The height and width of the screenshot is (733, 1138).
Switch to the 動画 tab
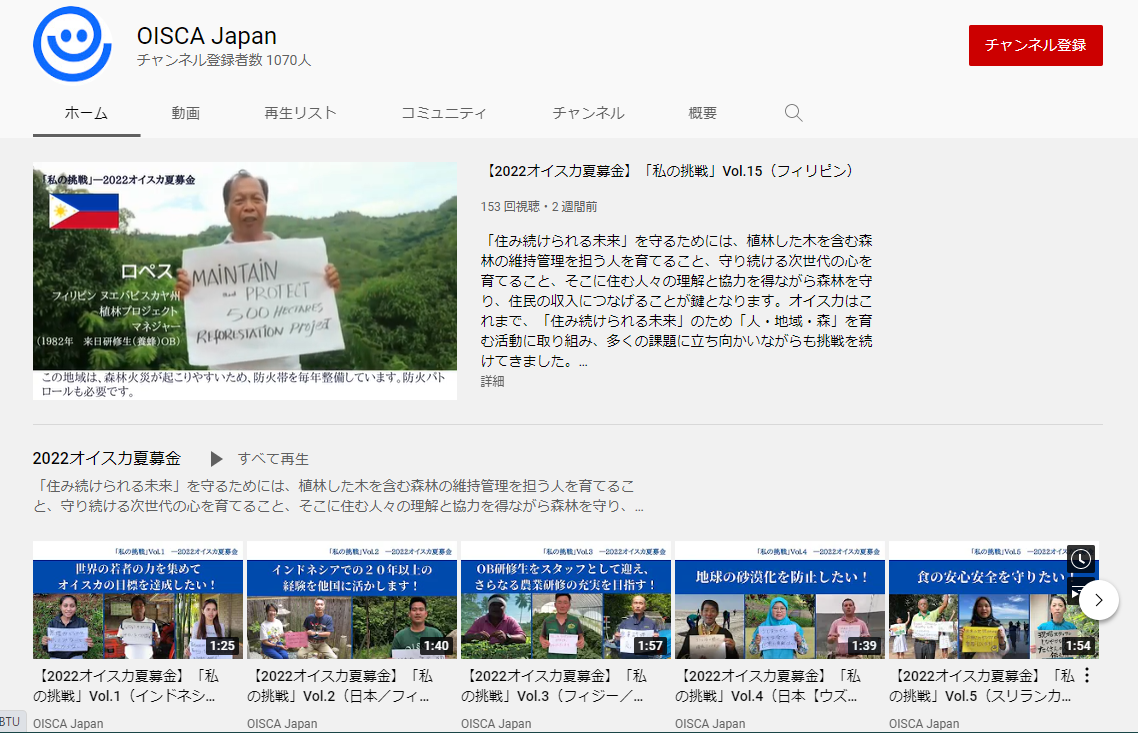point(186,113)
